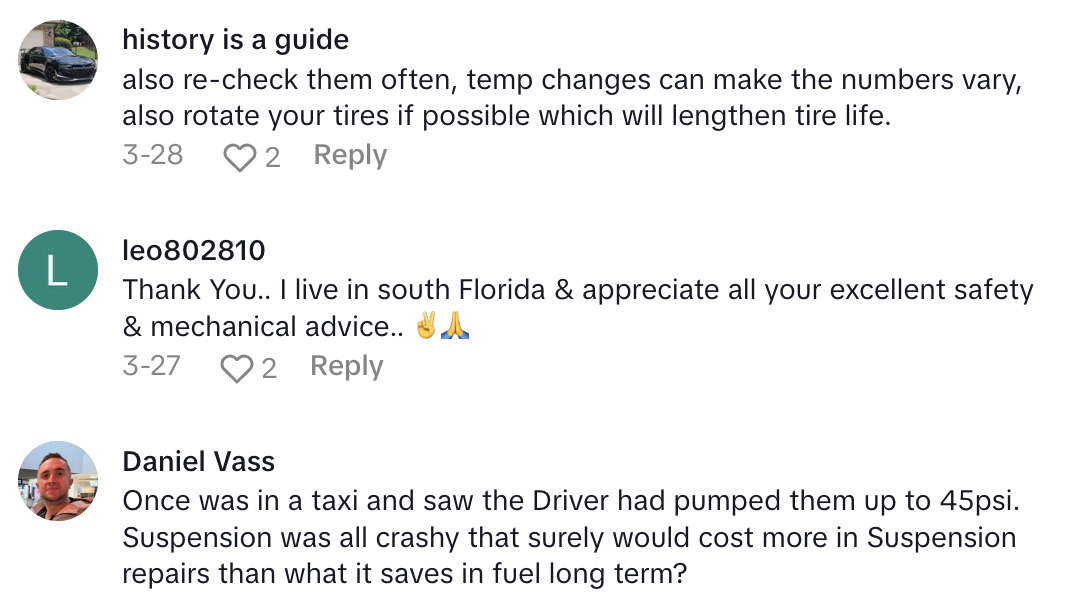Click the 3-28 timestamp on the top comment
1080x596 pixels.
click(151, 155)
